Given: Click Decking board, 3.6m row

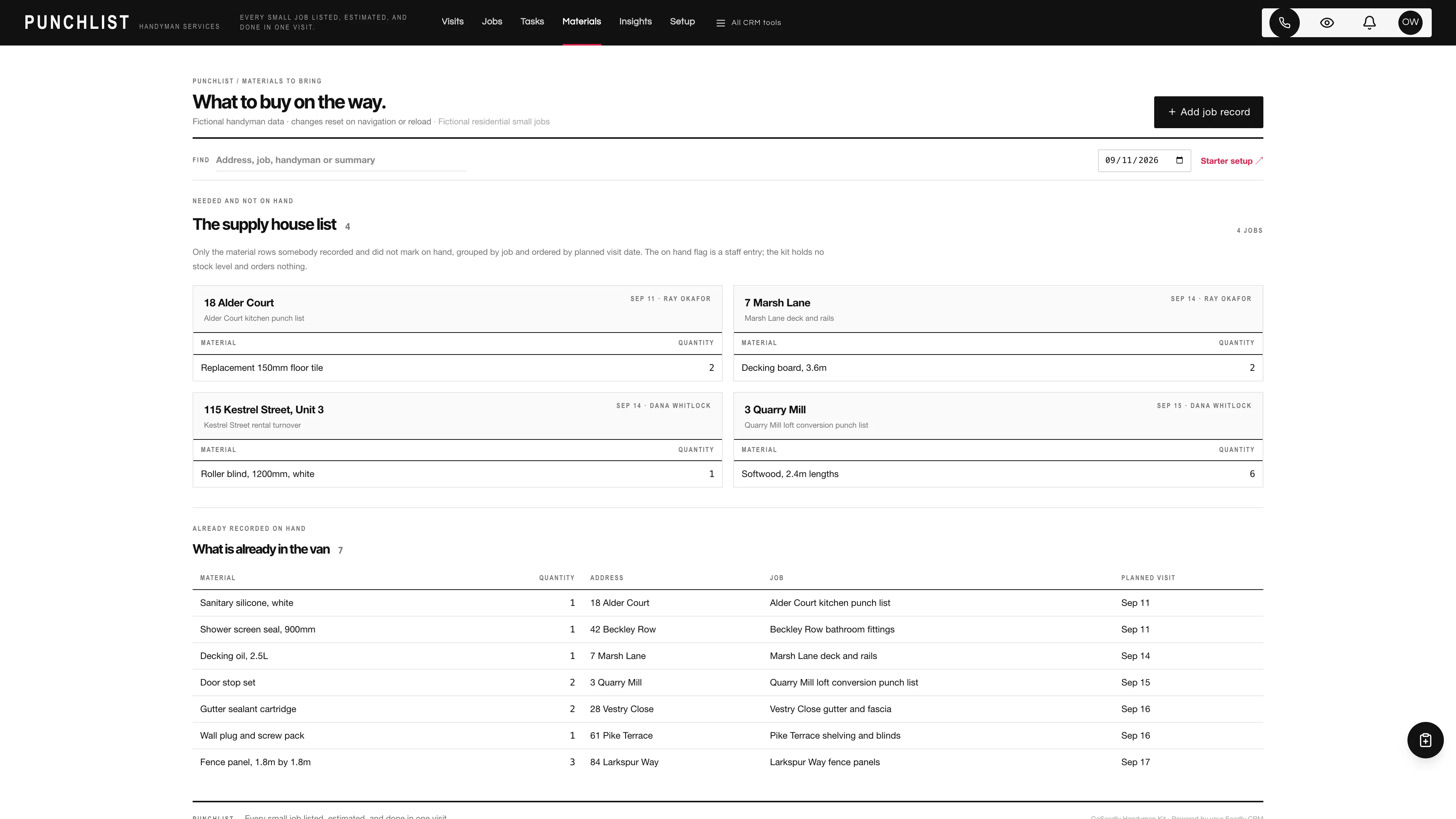Looking at the screenshot, I should coord(998,368).
